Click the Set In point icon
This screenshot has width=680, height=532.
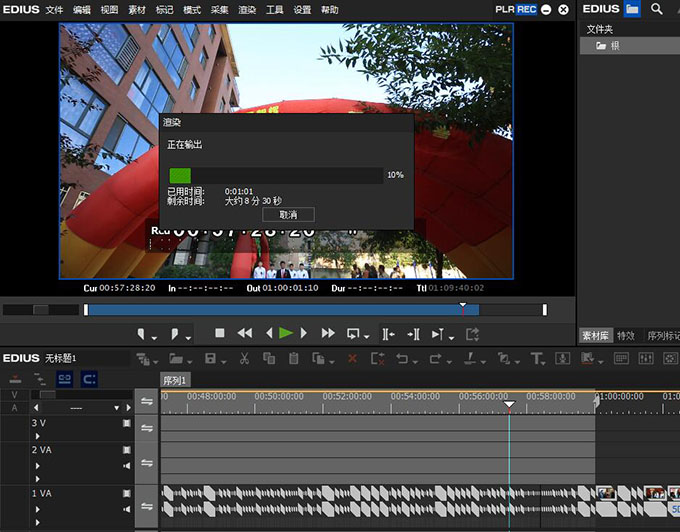click(141, 333)
